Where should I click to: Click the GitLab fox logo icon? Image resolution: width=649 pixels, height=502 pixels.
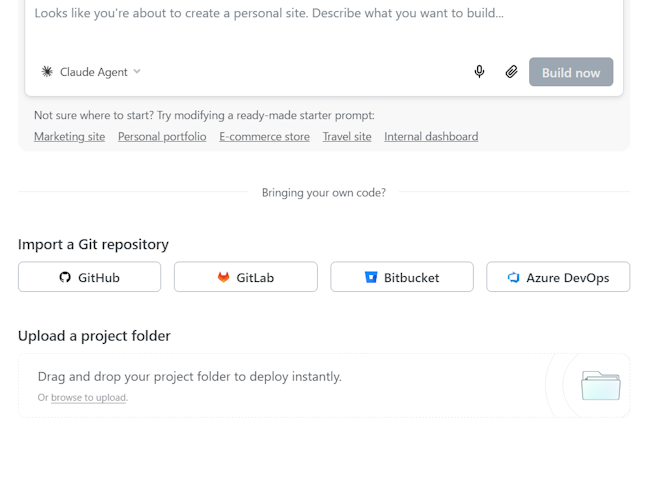tap(224, 277)
